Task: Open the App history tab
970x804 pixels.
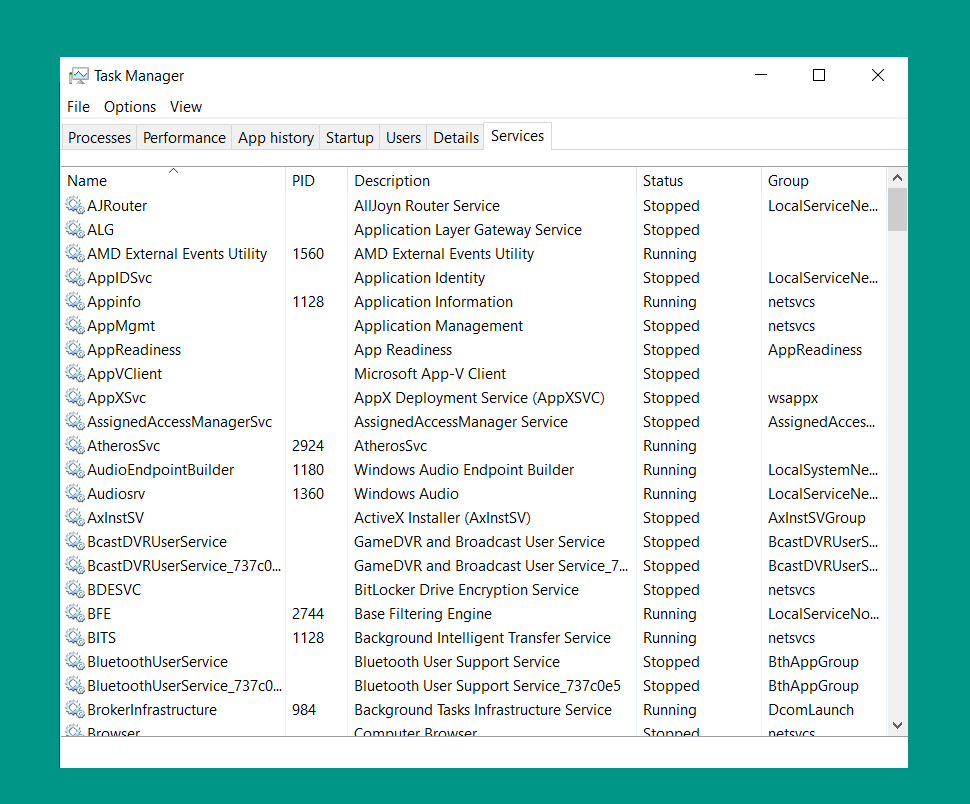Action: (276, 137)
